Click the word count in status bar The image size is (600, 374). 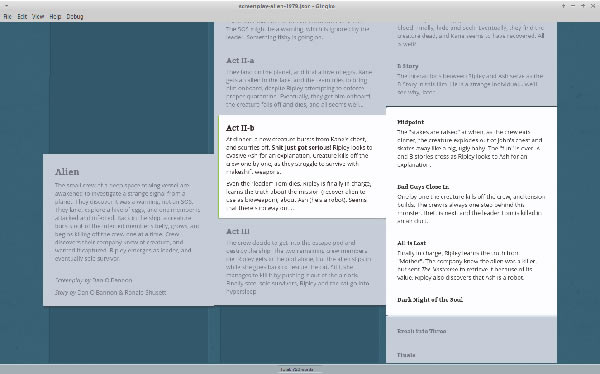[x=297, y=370]
